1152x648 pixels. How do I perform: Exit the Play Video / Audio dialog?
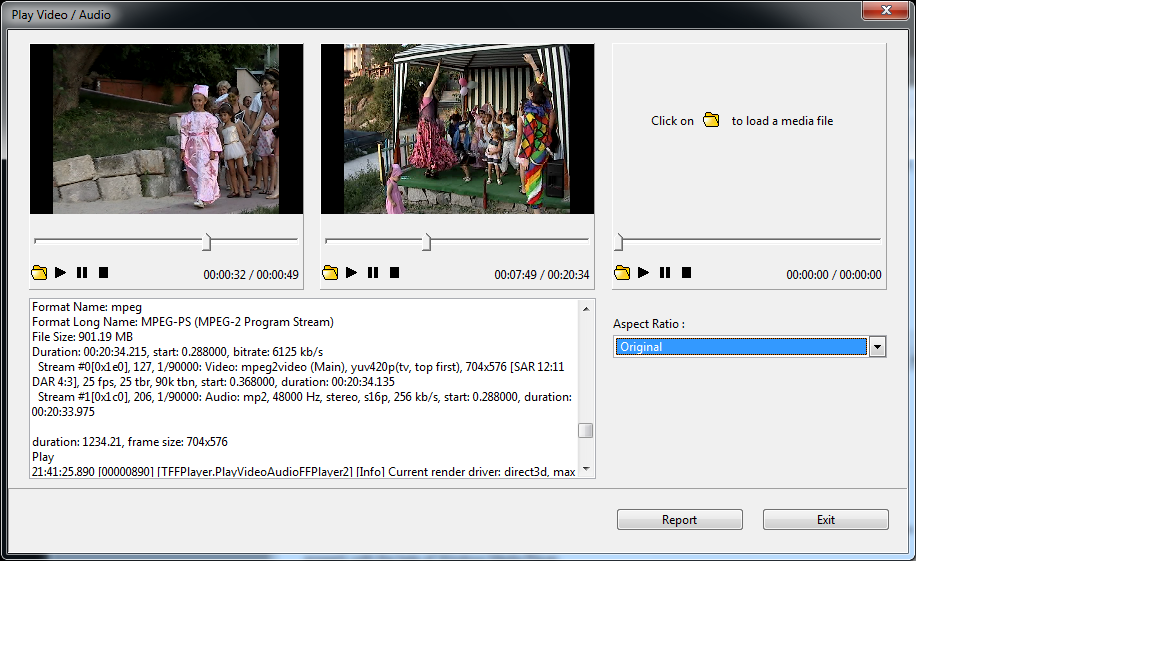coord(825,519)
